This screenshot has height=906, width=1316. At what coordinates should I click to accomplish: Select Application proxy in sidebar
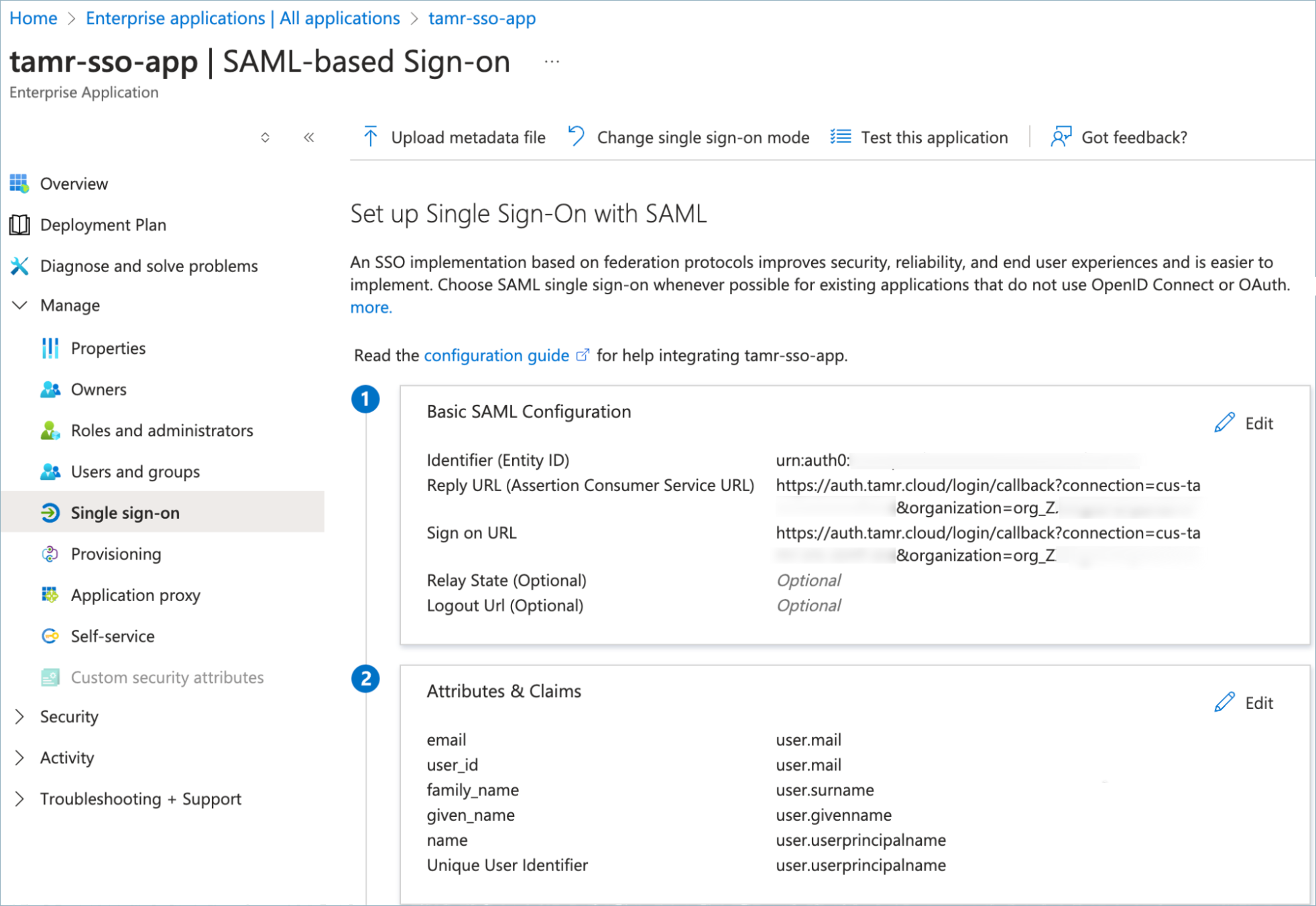tap(135, 595)
